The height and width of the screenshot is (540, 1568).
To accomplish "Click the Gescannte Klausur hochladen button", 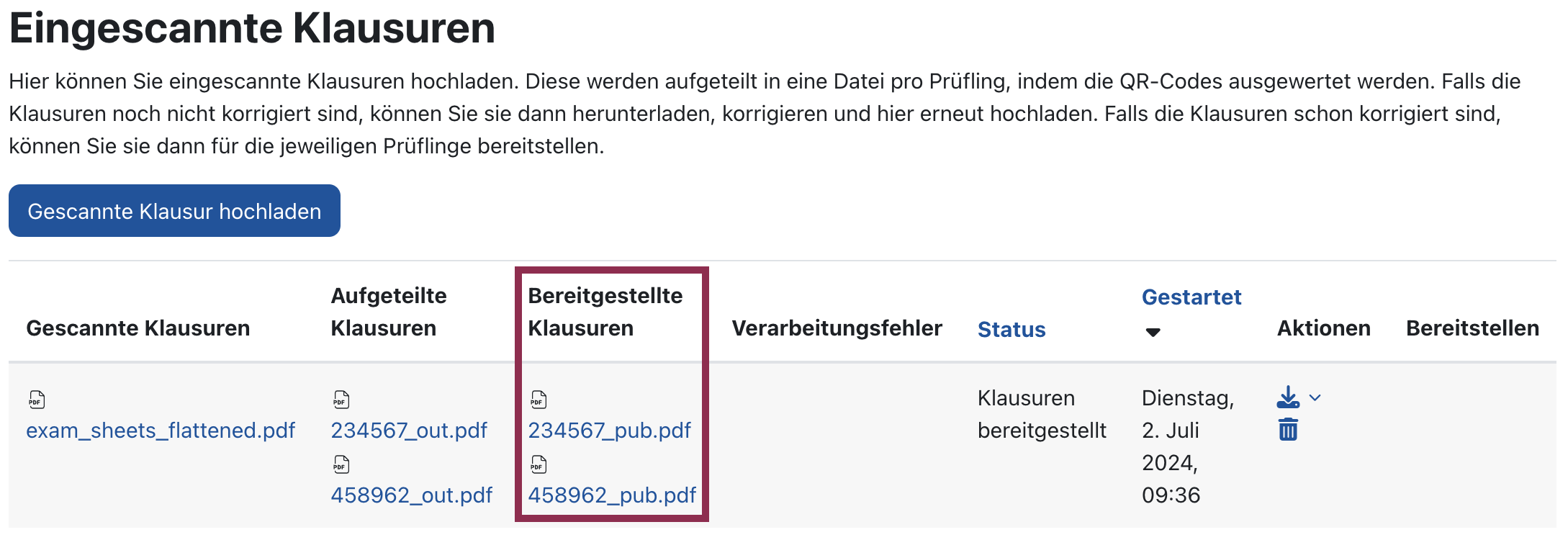I will click(x=174, y=211).
